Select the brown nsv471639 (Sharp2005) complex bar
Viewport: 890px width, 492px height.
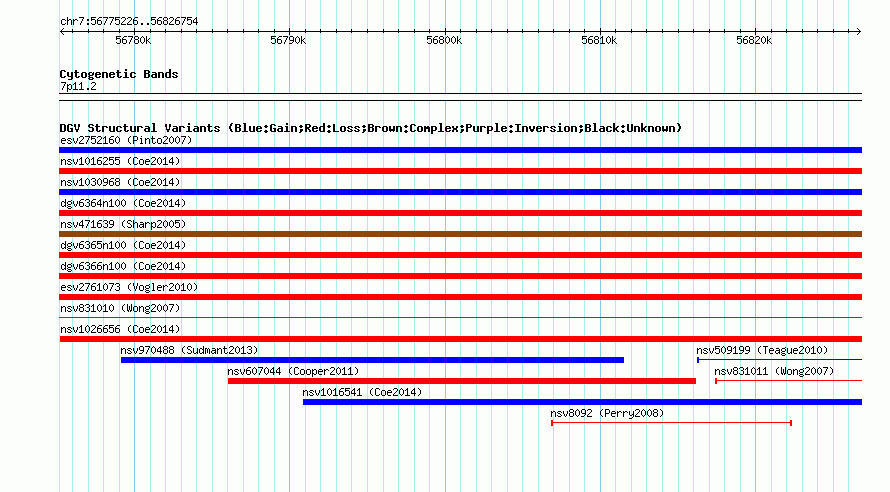click(x=460, y=234)
